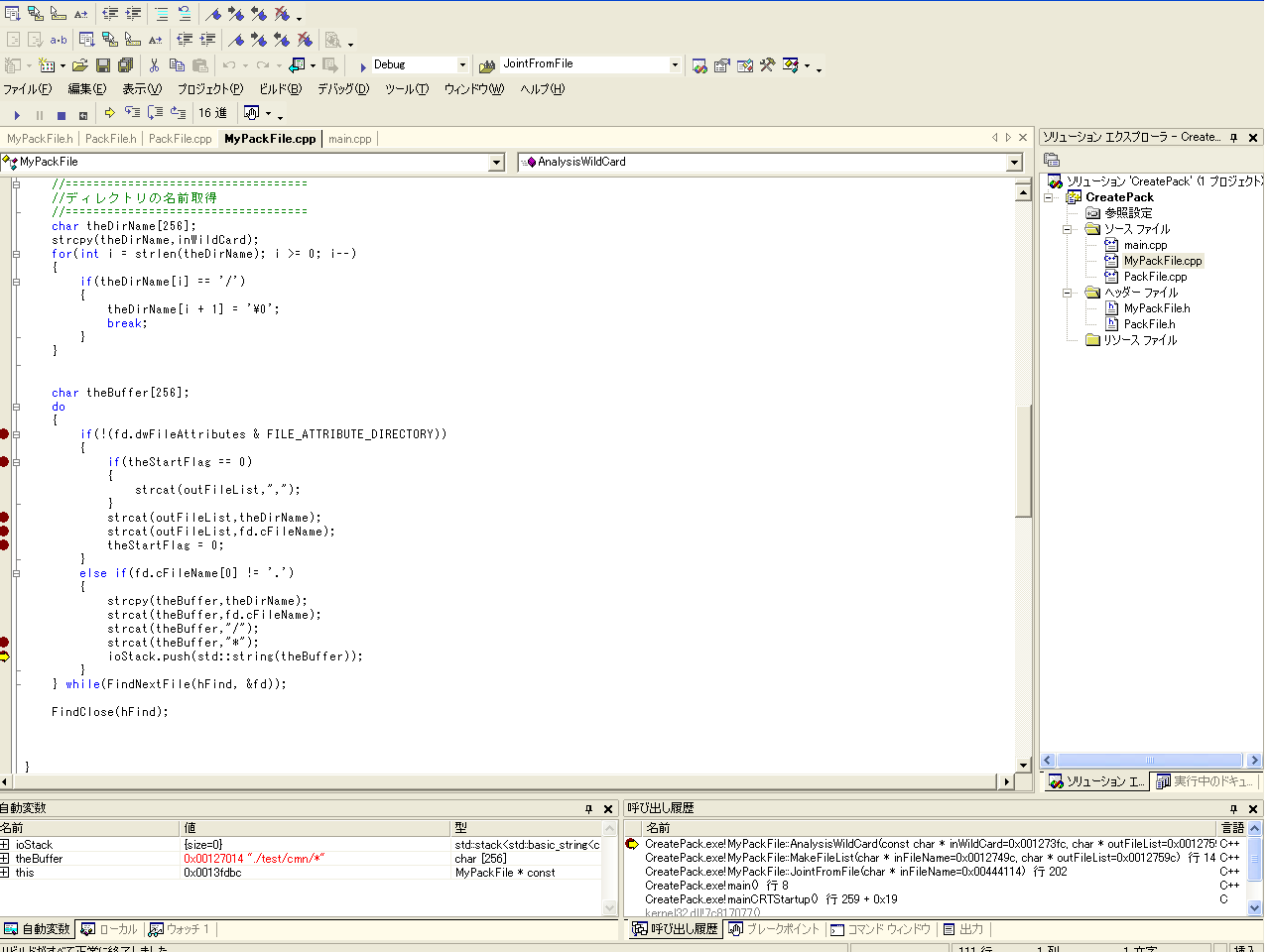Viewport: 1270px width, 952px height.
Task: Click the editor vertical scrollbar down arrow
Action: [x=1024, y=766]
